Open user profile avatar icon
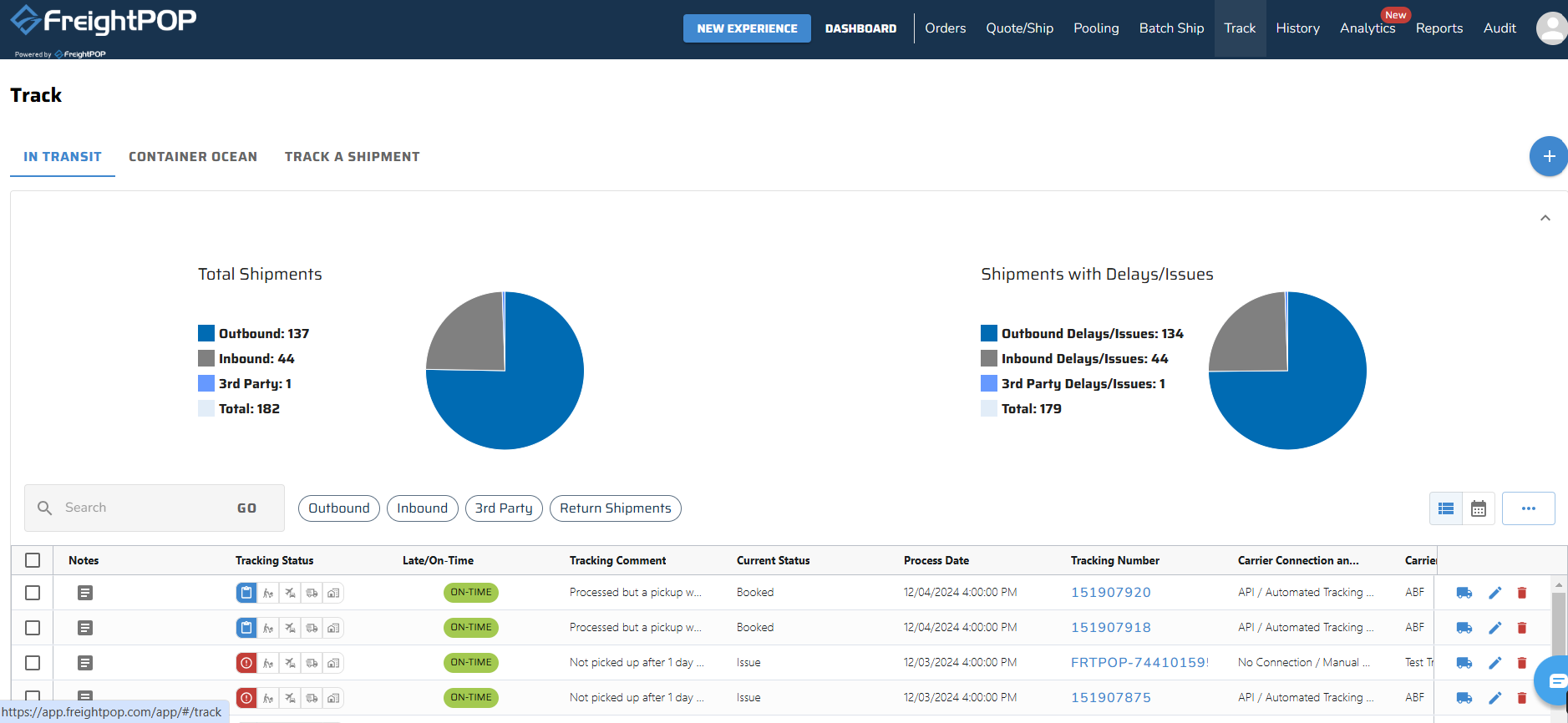 click(1551, 28)
